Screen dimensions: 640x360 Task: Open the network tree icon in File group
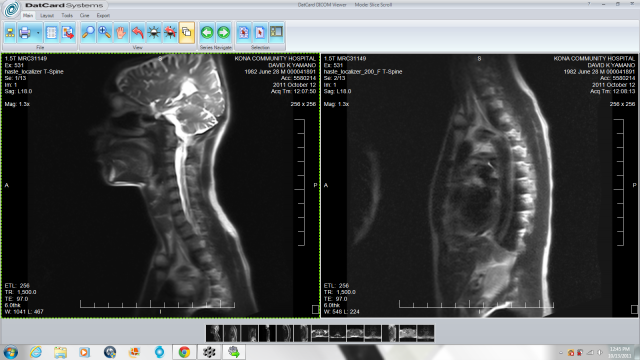tap(10, 32)
